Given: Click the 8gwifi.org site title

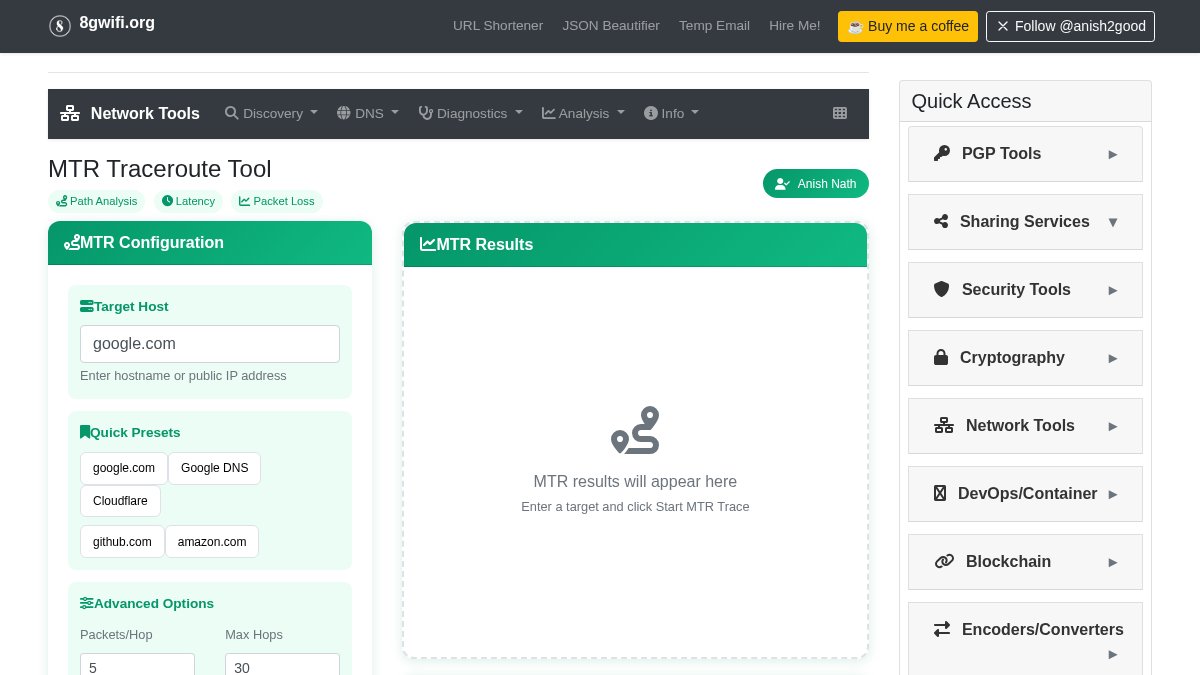Looking at the screenshot, I should point(117,22).
